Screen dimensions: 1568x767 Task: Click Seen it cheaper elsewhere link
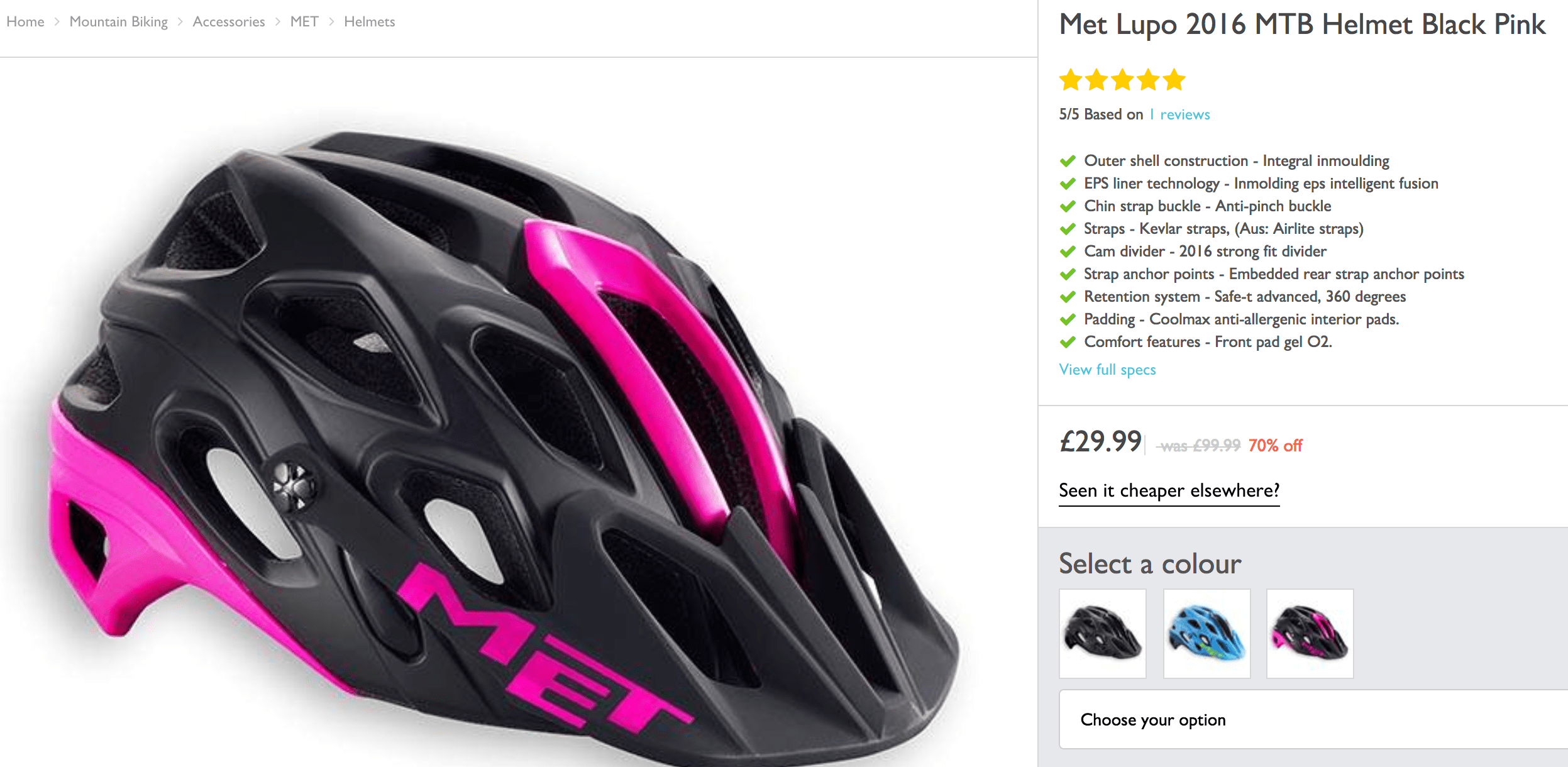coord(1169,490)
